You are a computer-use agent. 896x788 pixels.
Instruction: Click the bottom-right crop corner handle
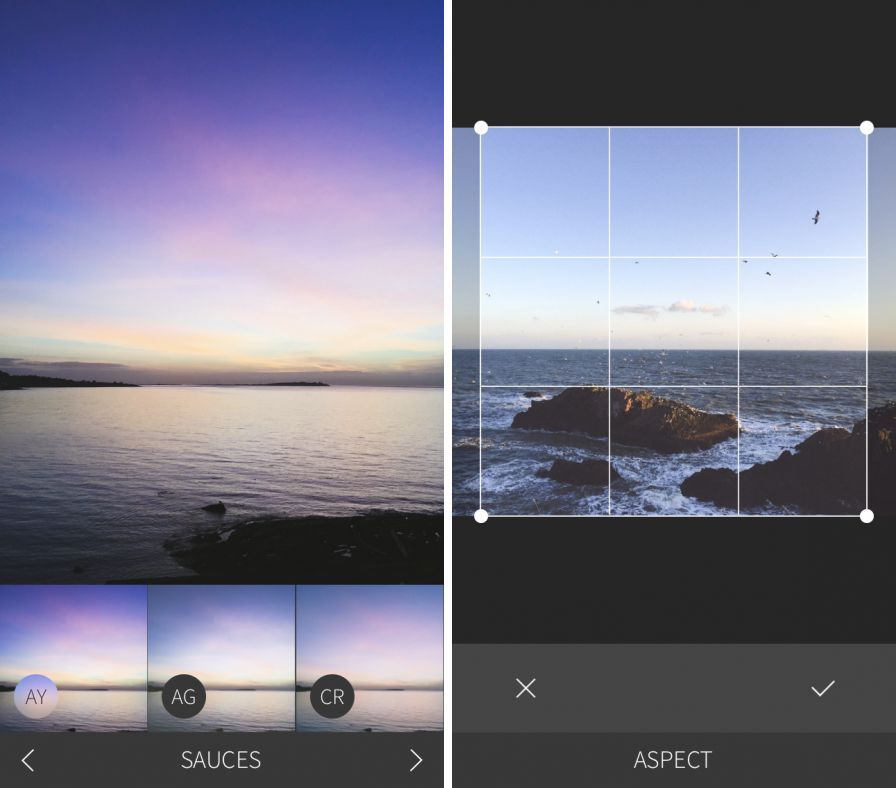[867, 516]
